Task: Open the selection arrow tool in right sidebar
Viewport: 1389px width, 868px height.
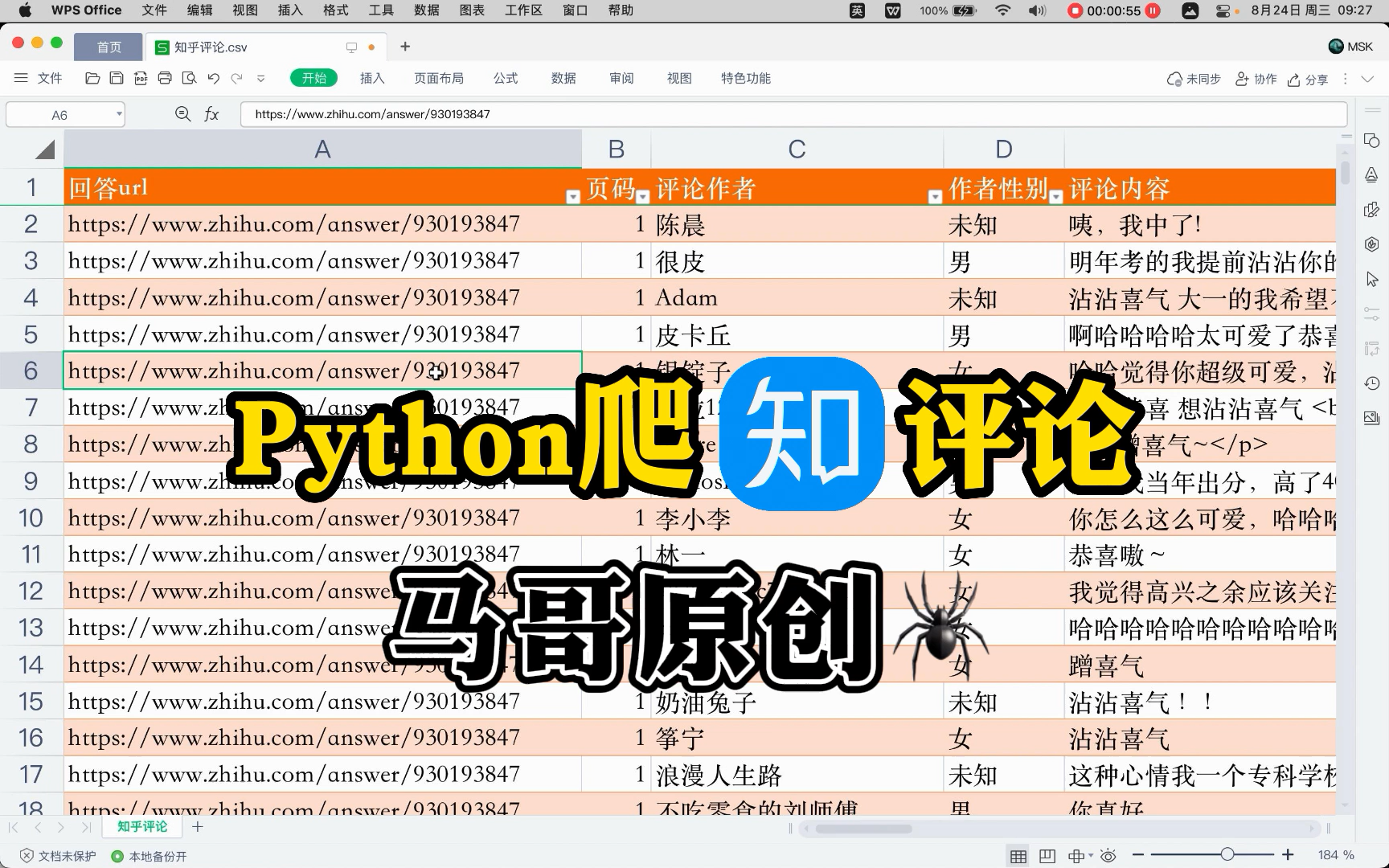Action: (x=1372, y=279)
